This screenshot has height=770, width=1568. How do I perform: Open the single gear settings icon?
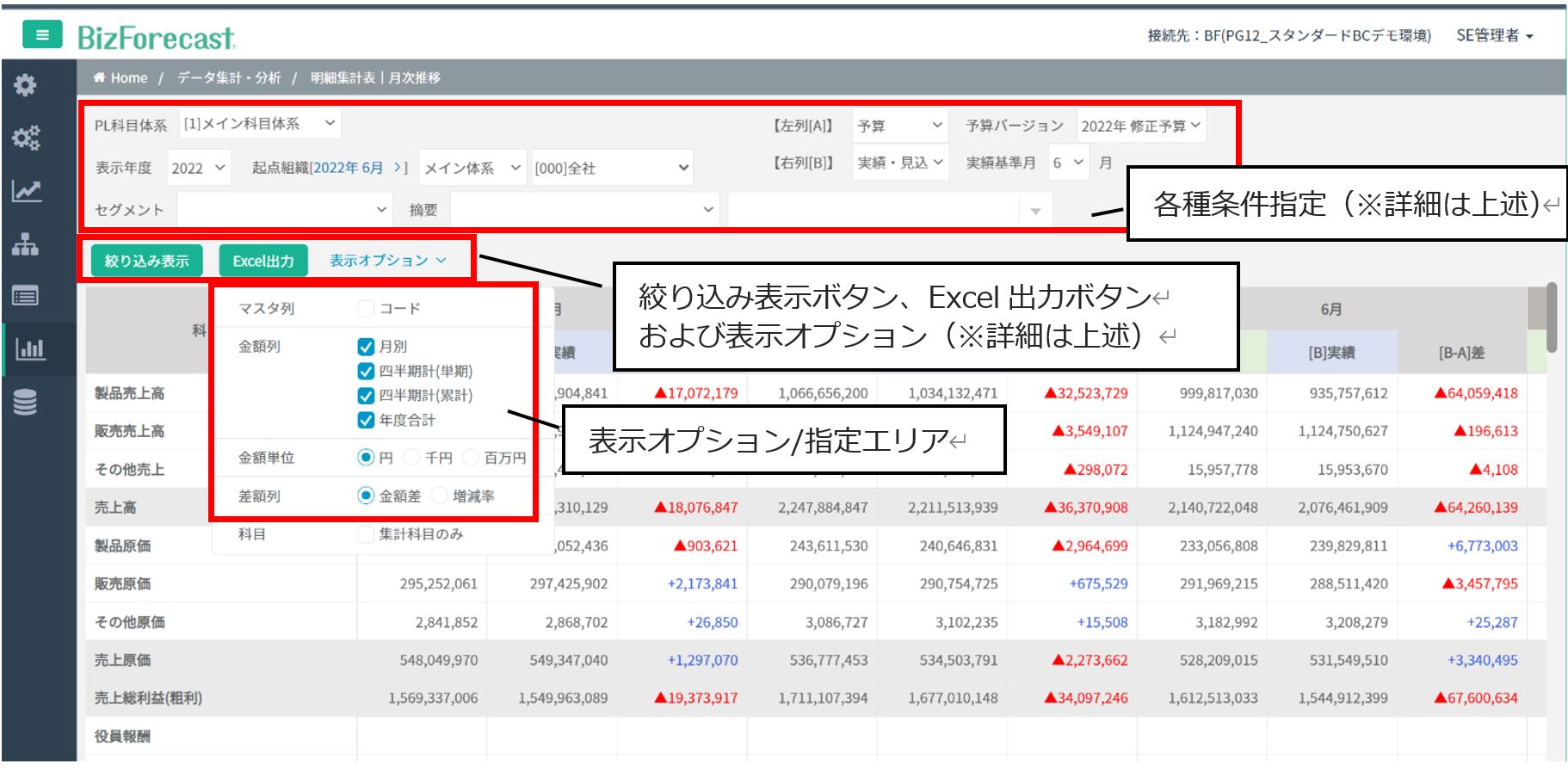[25, 84]
